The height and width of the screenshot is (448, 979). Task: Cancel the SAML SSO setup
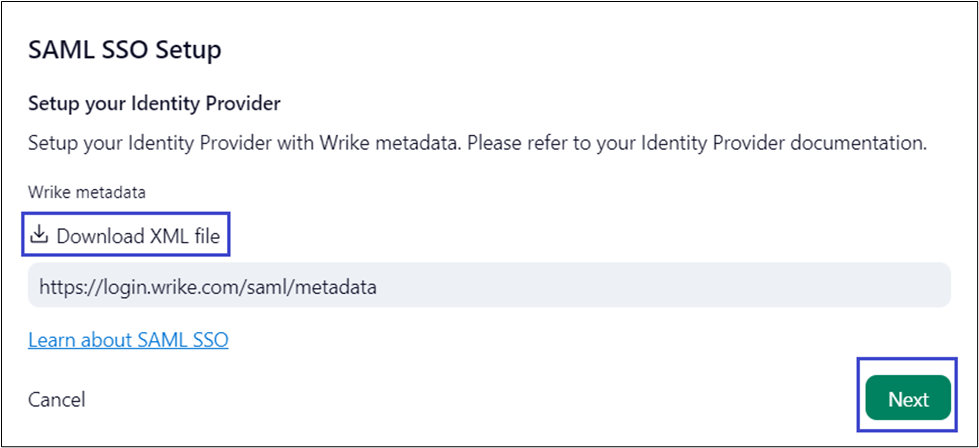(57, 399)
